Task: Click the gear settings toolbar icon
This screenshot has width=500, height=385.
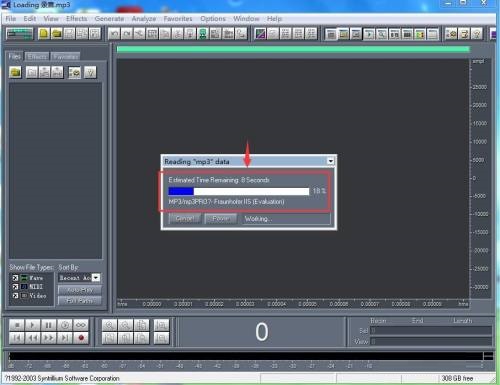Action: tap(452, 34)
